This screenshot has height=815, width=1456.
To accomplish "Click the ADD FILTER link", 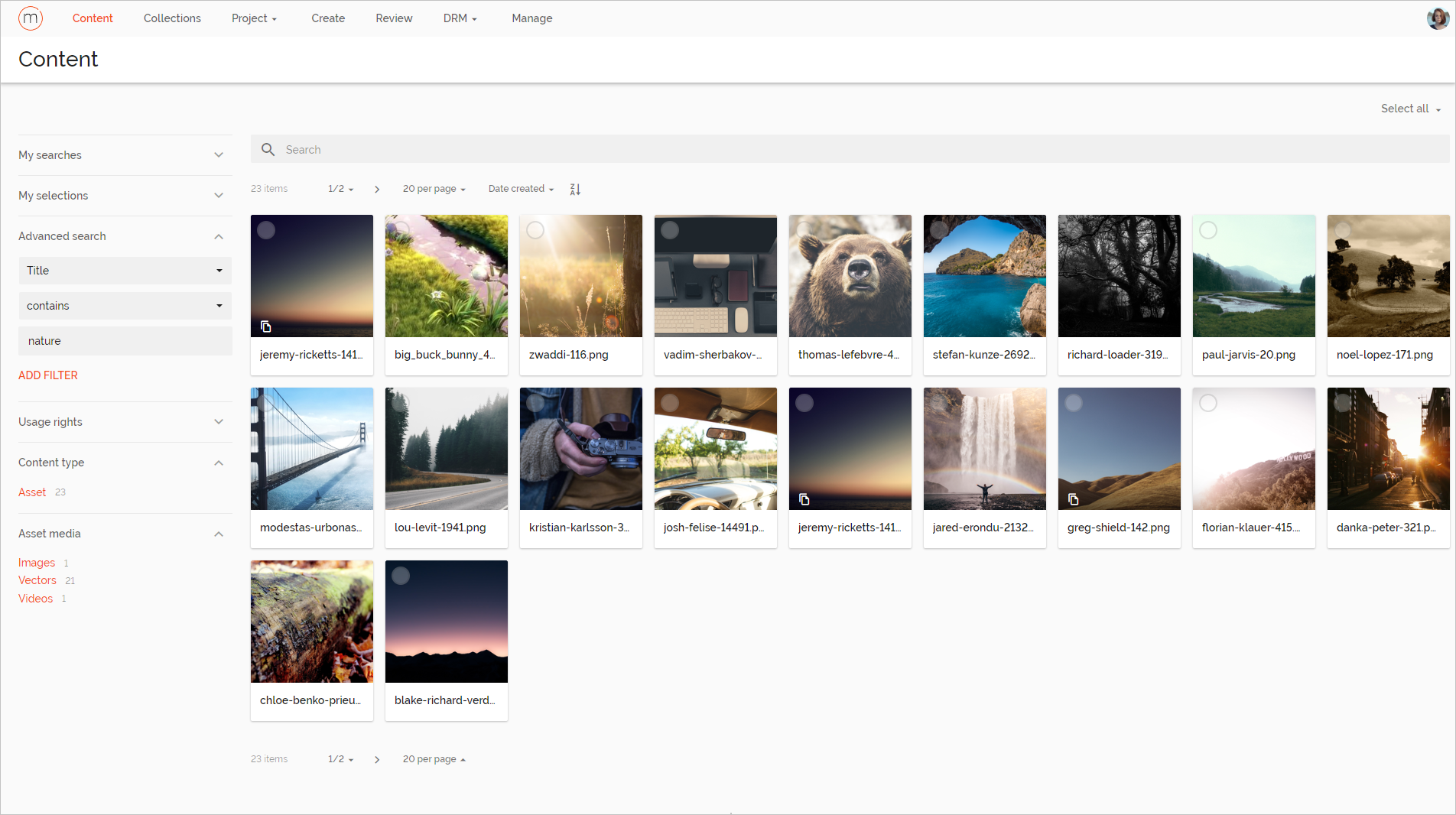I will click(47, 375).
